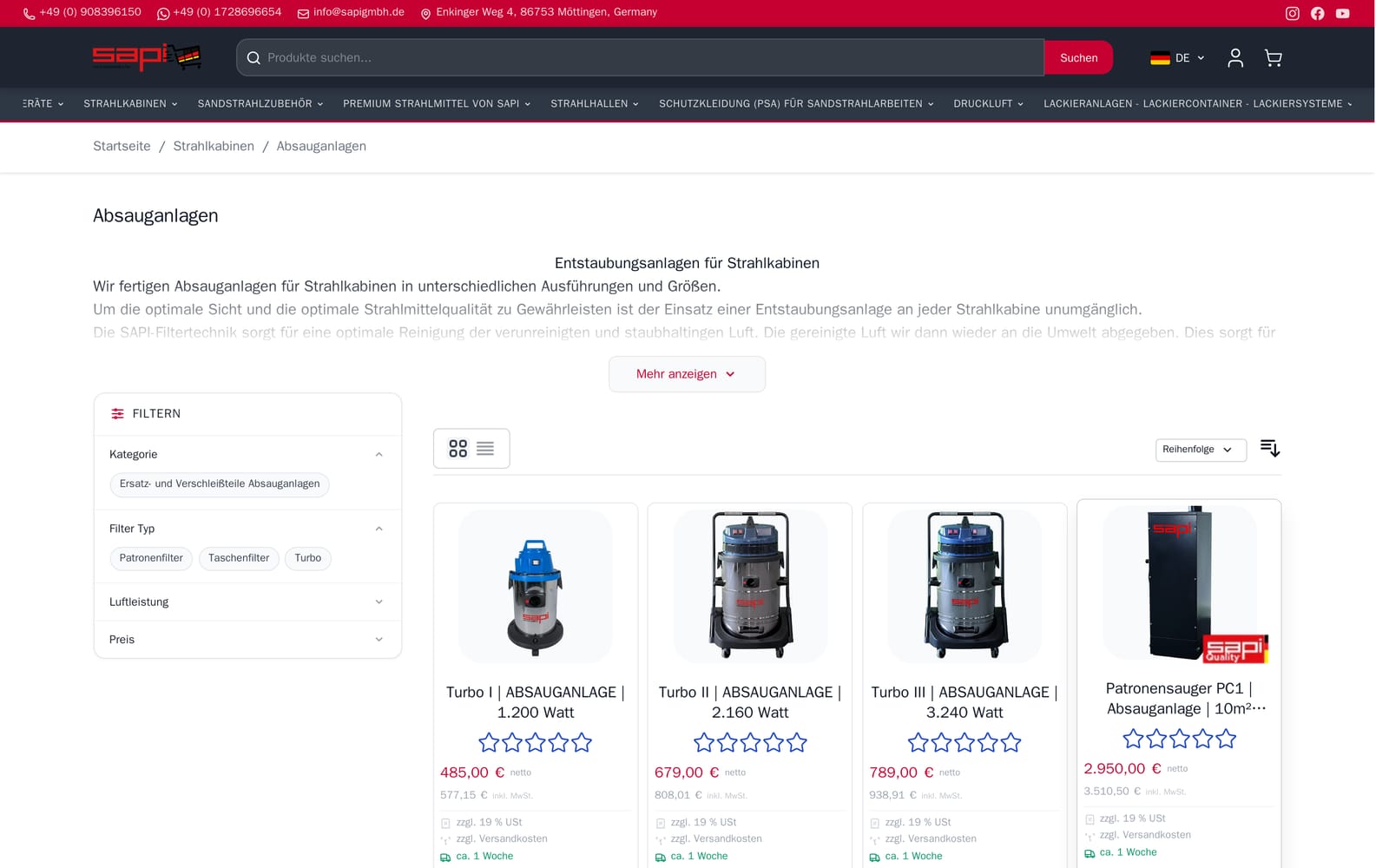Open the Sandstrahlzubehör nav menu
1389x868 pixels.
(x=260, y=103)
